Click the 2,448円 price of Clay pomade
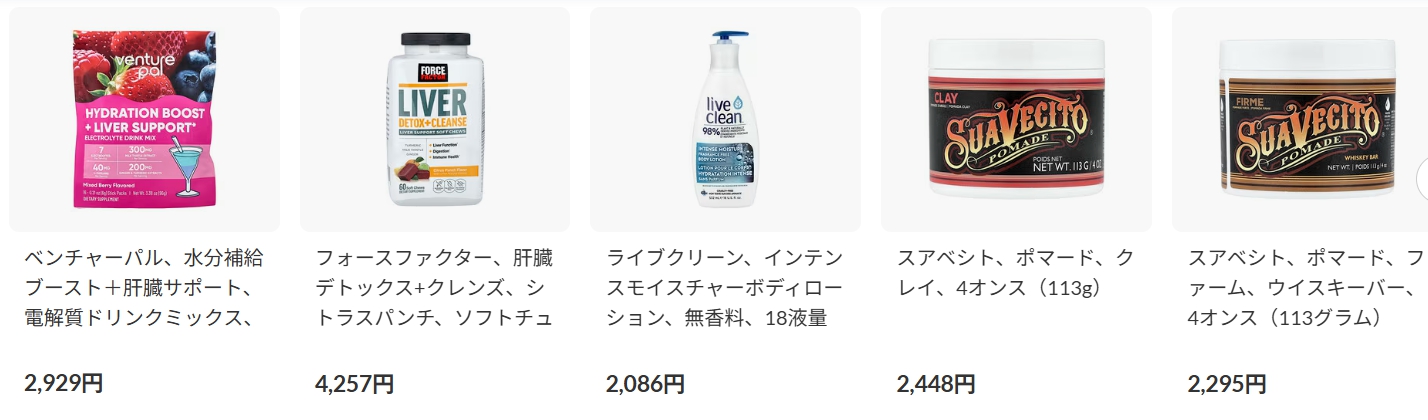1428x420 pixels. [936, 383]
